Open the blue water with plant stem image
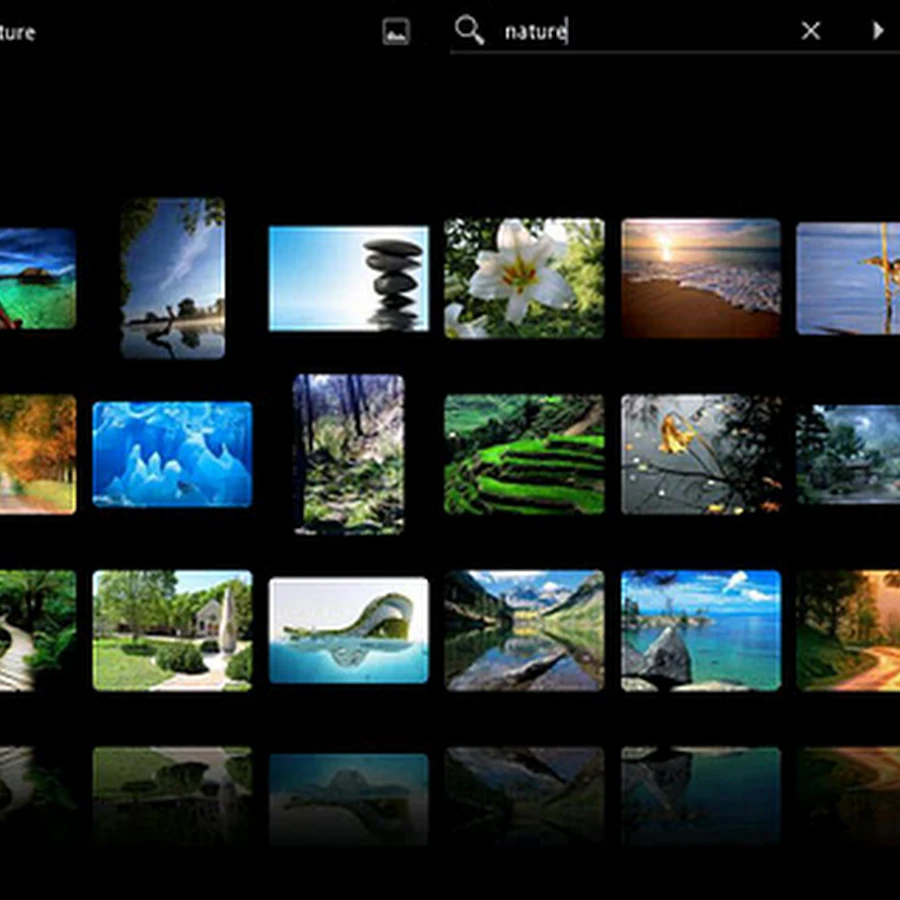The width and height of the screenshot is (900, 900). [848, 278]
